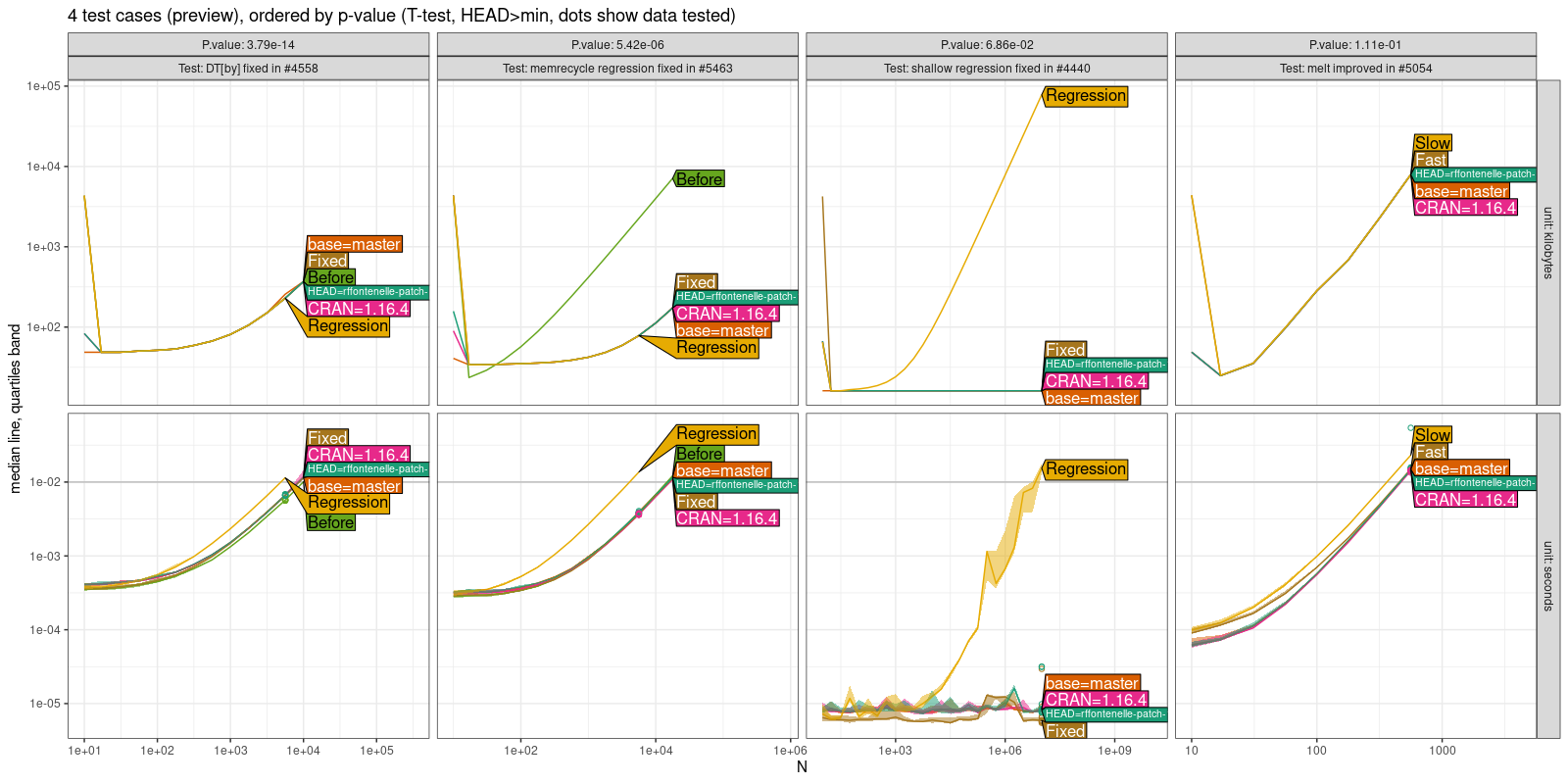This screenshot has height=784, width=1568.
Task: Click 'Regression' label in DT[by] seconds panel
Action: point(348,503)
